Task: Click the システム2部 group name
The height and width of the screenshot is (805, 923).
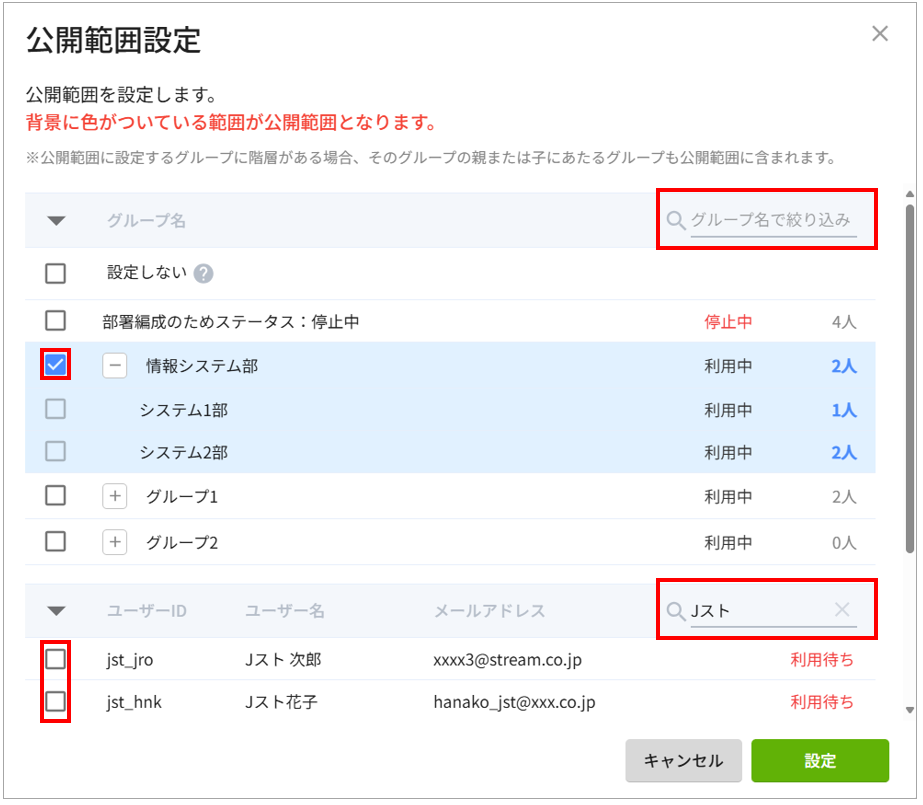Action: point(184,453)
